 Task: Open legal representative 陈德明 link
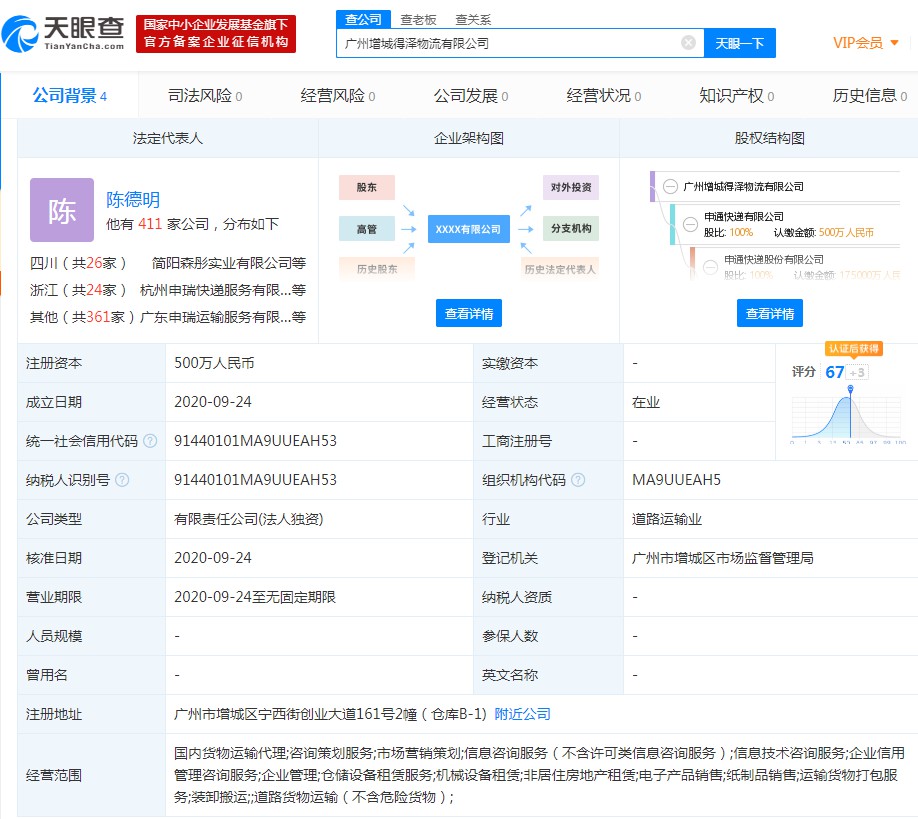pyautogui.click(x=133, y=200)
